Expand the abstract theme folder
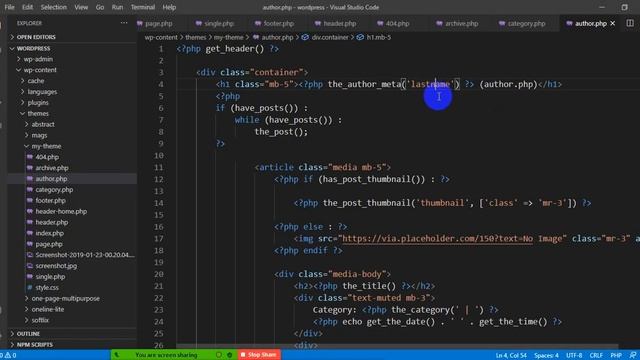 click(43, 124)
